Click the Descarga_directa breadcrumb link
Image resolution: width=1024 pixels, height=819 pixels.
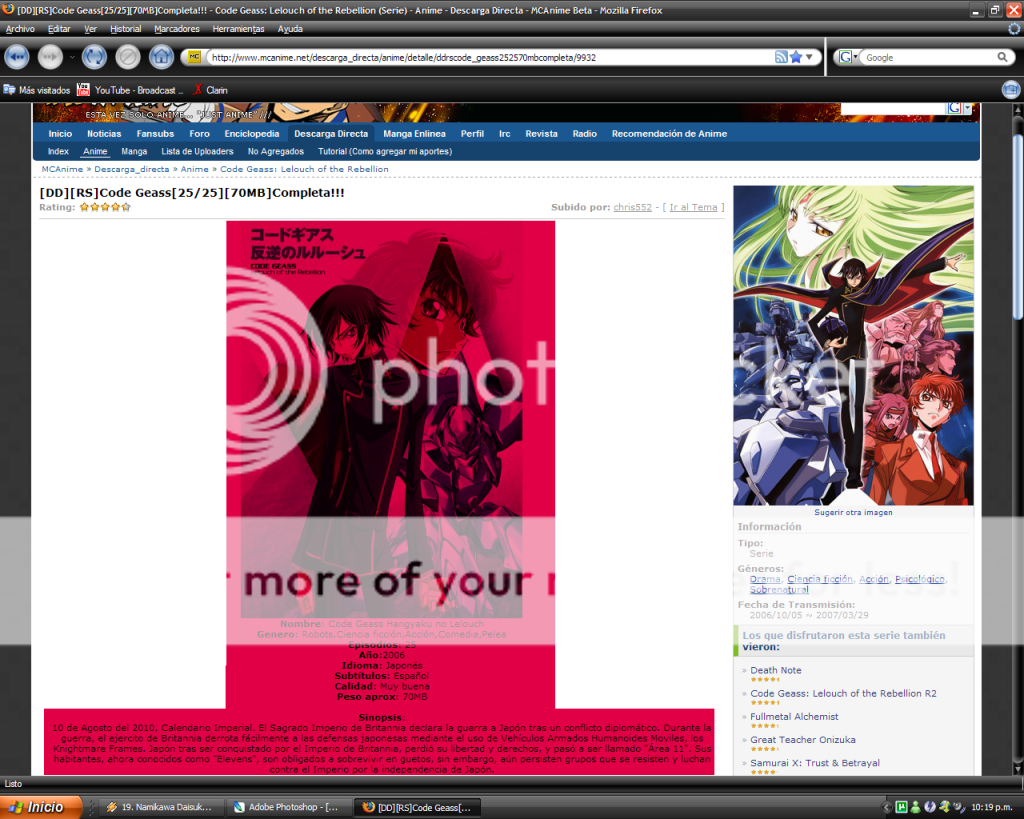pos(132,169)
